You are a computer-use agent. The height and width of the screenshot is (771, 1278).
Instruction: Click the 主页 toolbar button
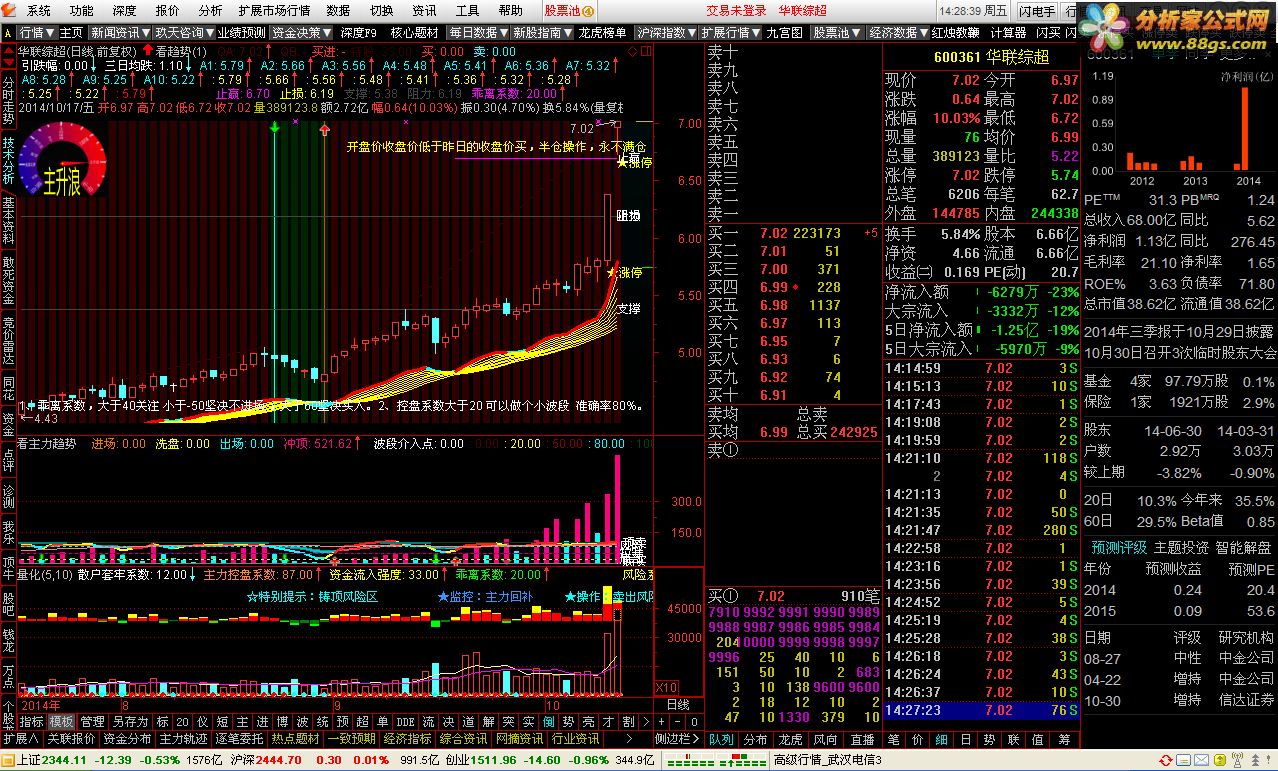[71, 32]
